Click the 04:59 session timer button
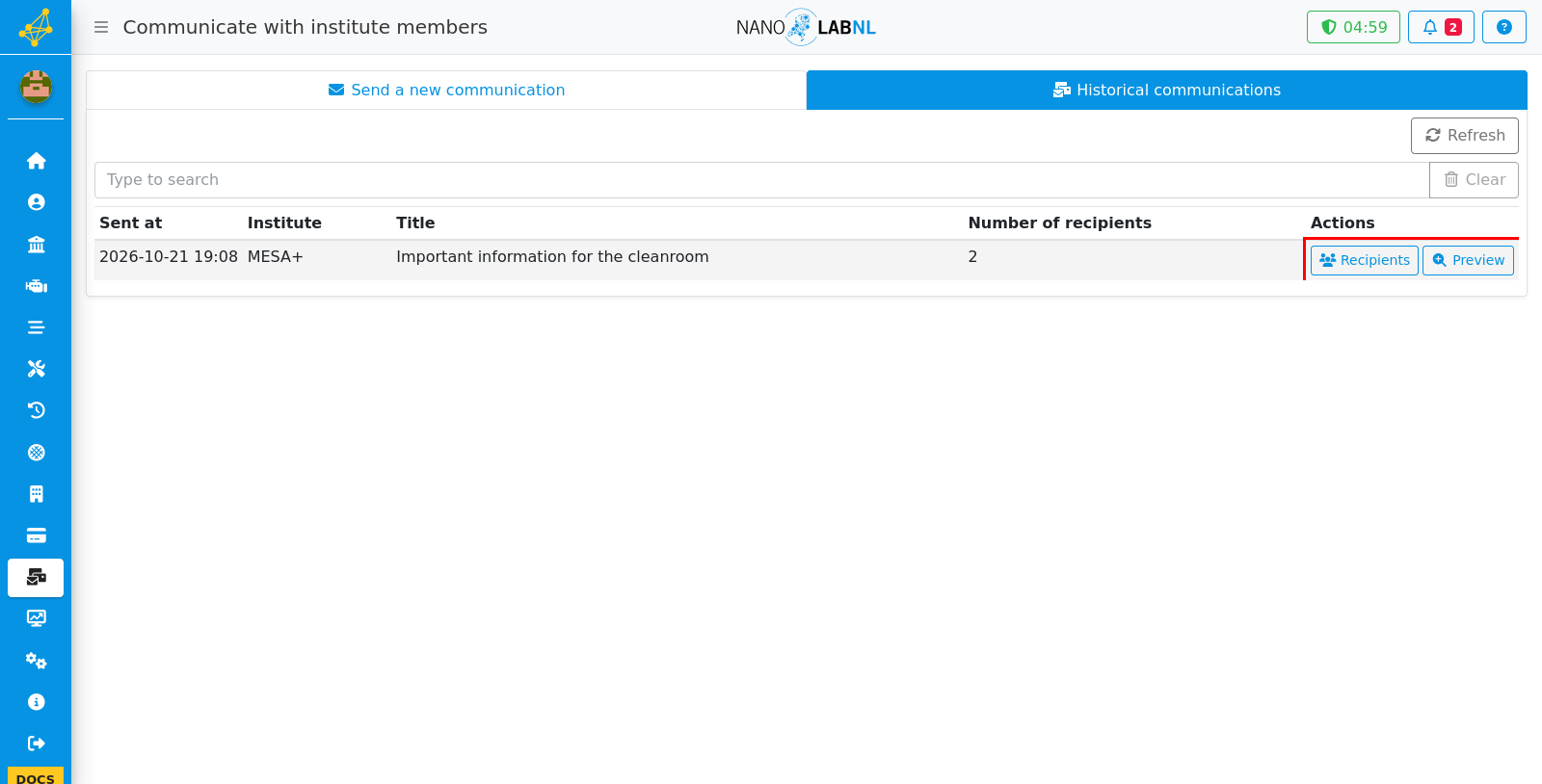This screenshot has height=784, width=1542. [x=1353, y=27]
